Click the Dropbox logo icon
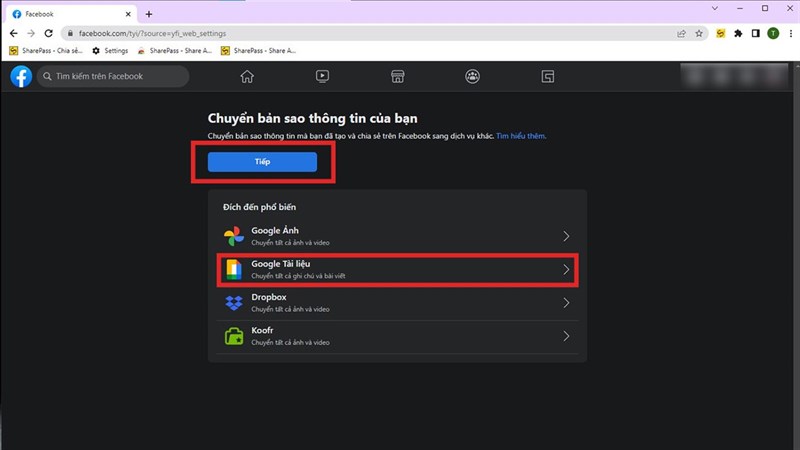The image size is (800, 450). click(234, 303)
